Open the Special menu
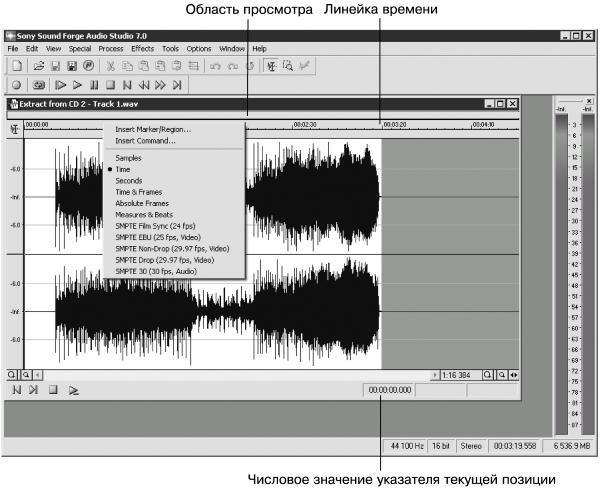600x489 pixels. pos(80,49)
